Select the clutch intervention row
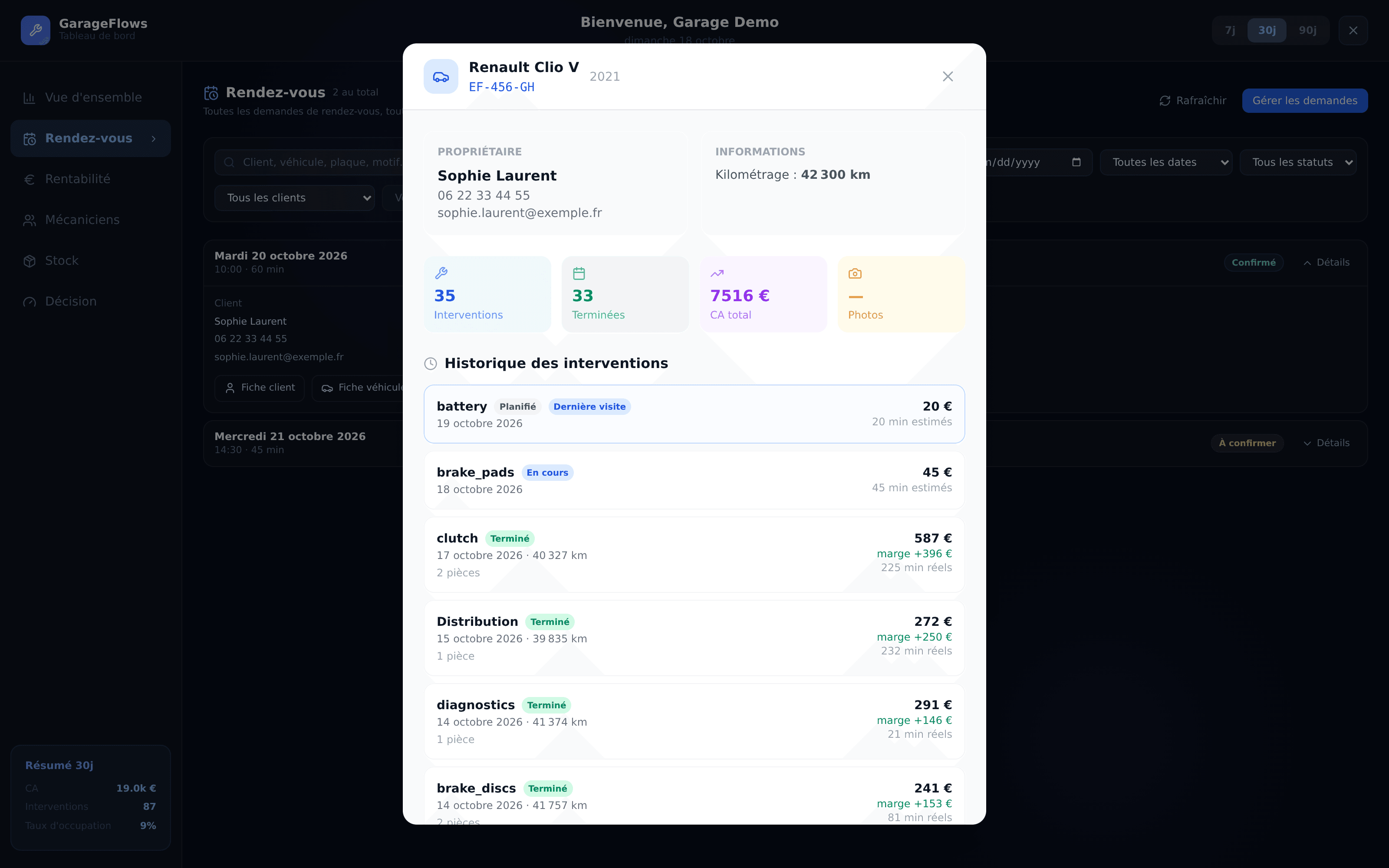The width and height of the screenshot is (1389, 868). click(x=694, y=555)
